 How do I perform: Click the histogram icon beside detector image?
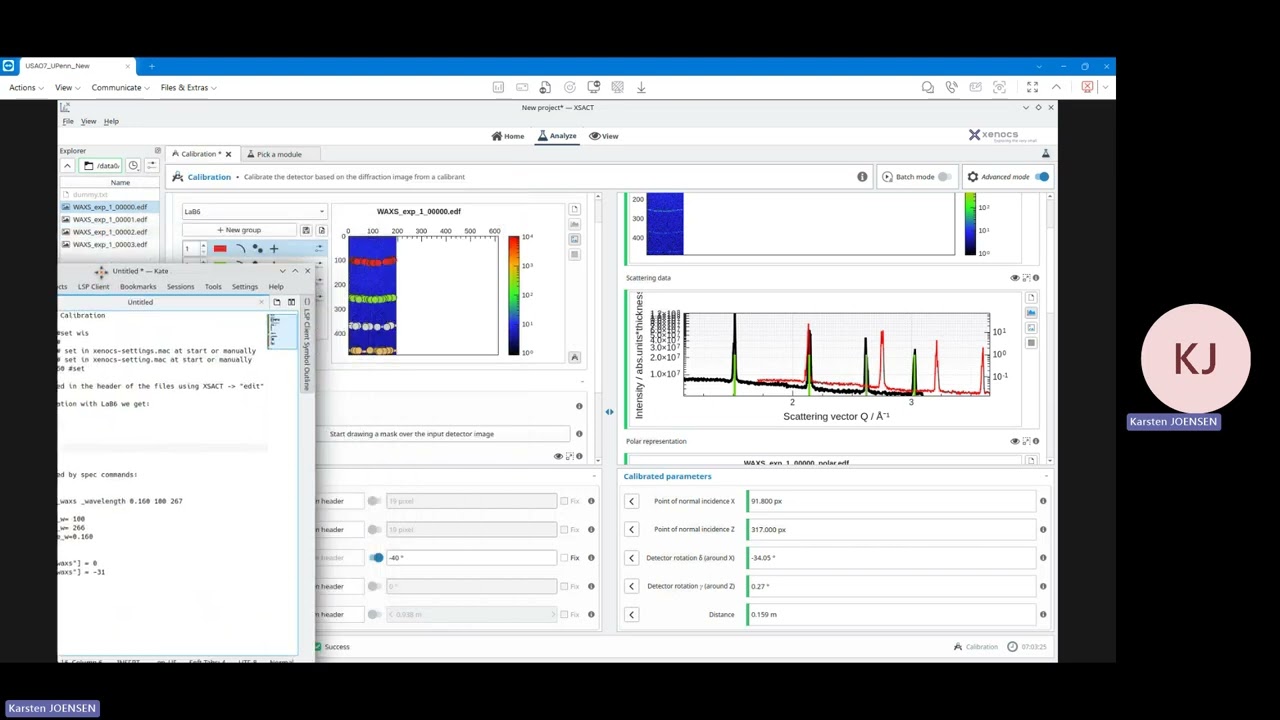click(x=574, y=225)
